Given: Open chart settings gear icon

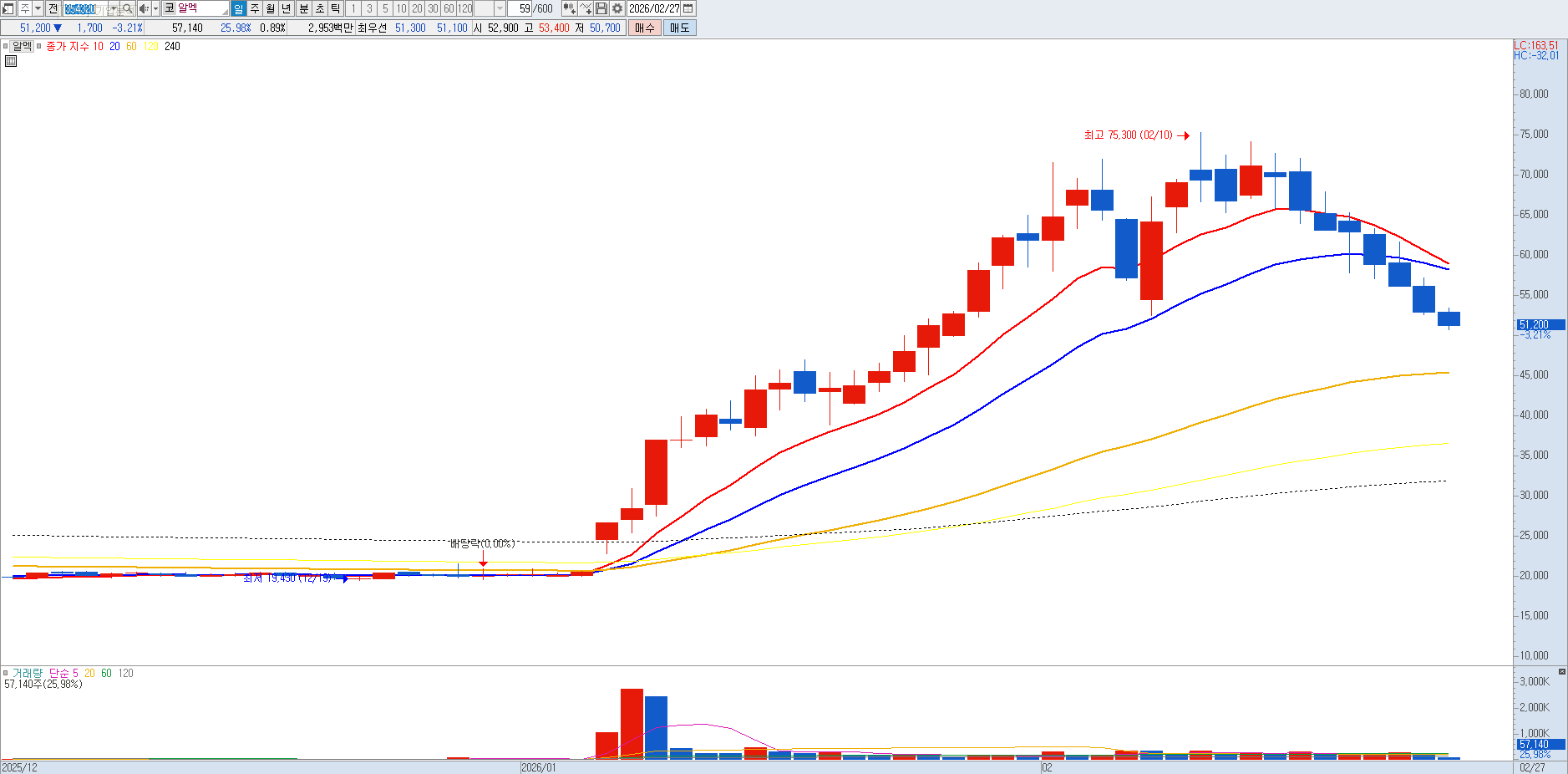Looking at the screenshot, I should tap(617, 8).
